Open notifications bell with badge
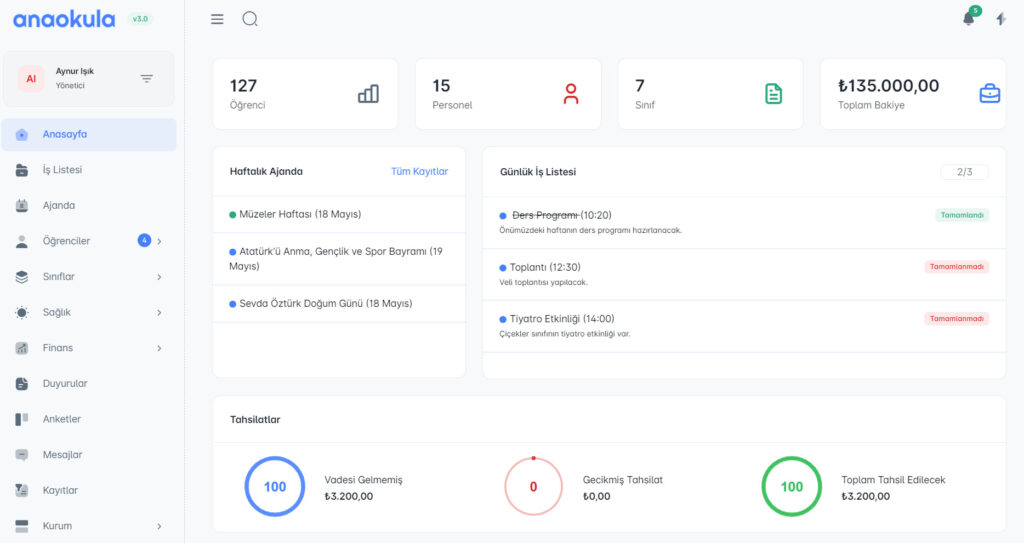 tap(968, 19)
